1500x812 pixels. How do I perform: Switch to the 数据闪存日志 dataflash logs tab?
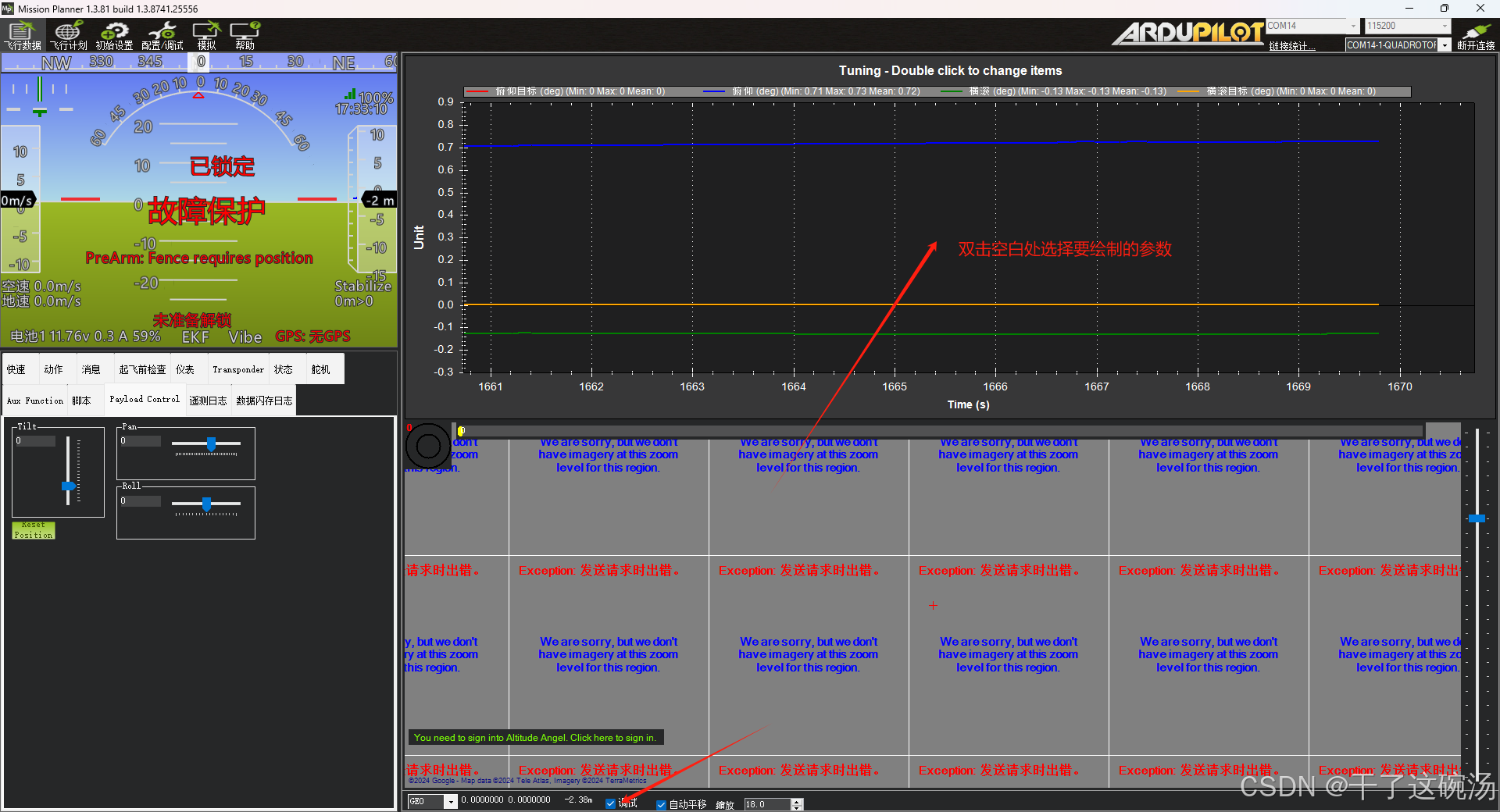tap(264, 401)
